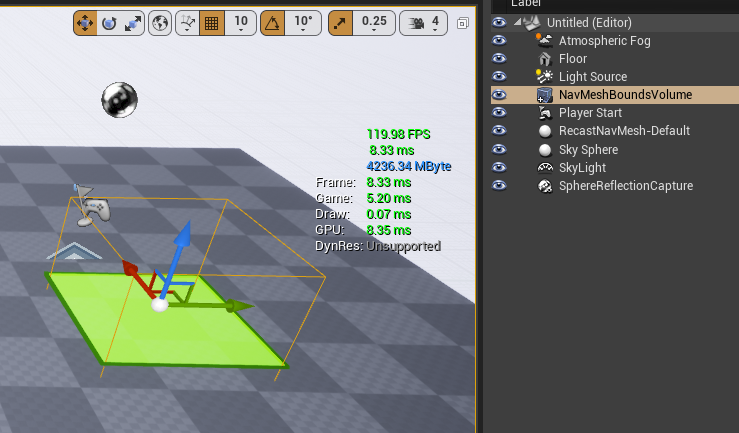Click the Floor mesh icon
The width and height of the screenshot is (739, 433).
[545, 58]
